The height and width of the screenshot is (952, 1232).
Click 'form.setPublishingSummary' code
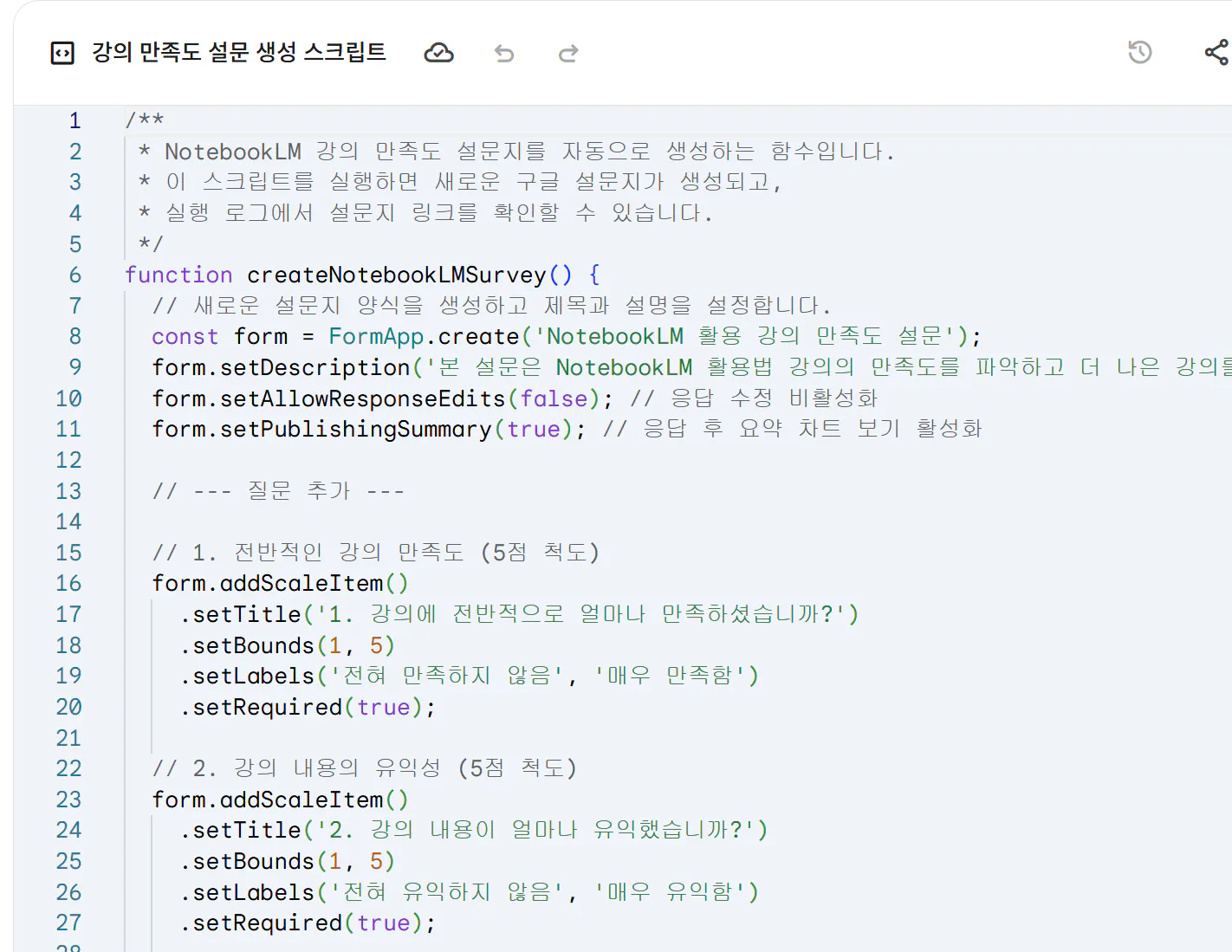[x=321, y=429]
